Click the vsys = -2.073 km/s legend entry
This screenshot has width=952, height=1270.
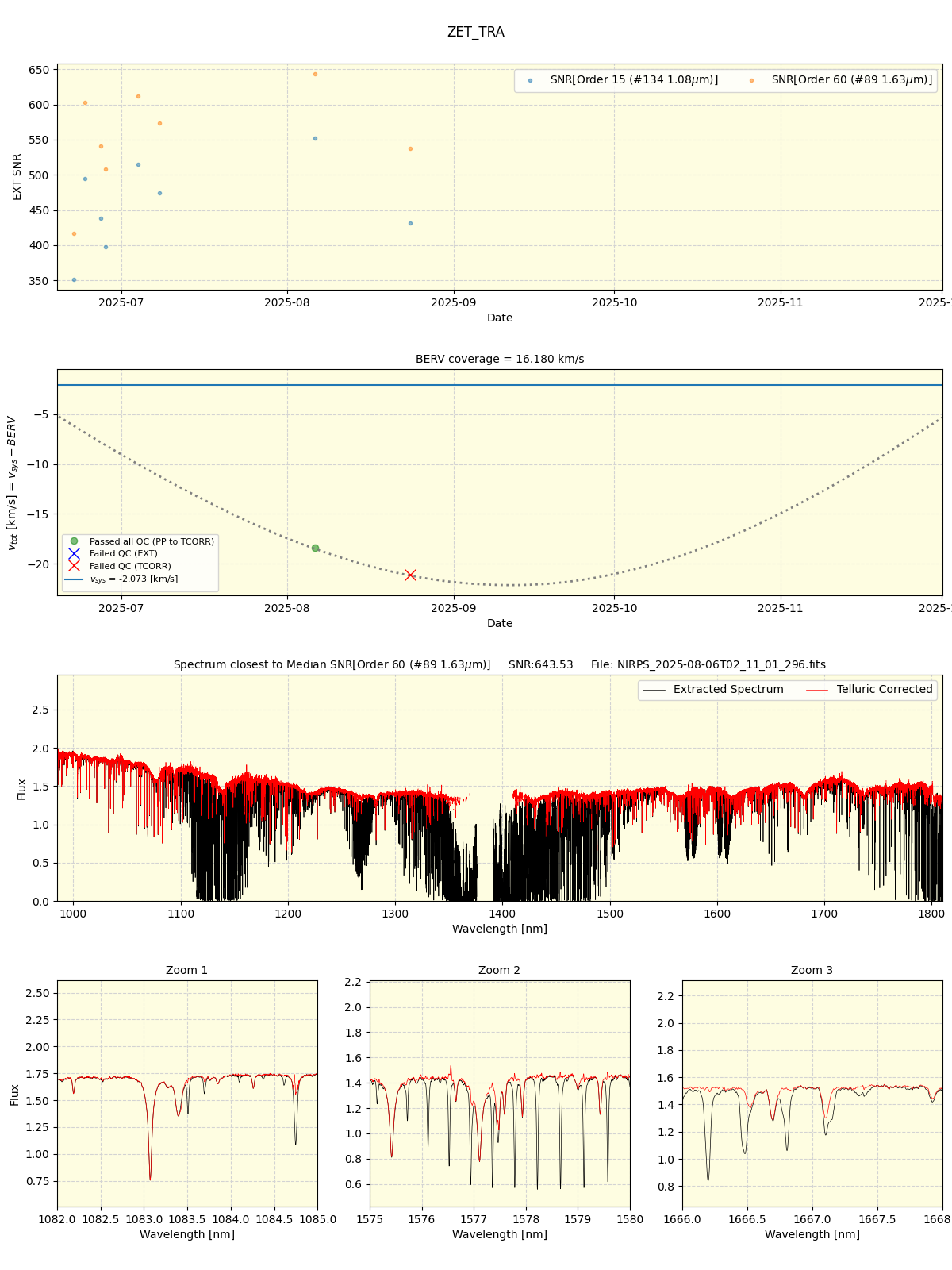pos(121,579)
